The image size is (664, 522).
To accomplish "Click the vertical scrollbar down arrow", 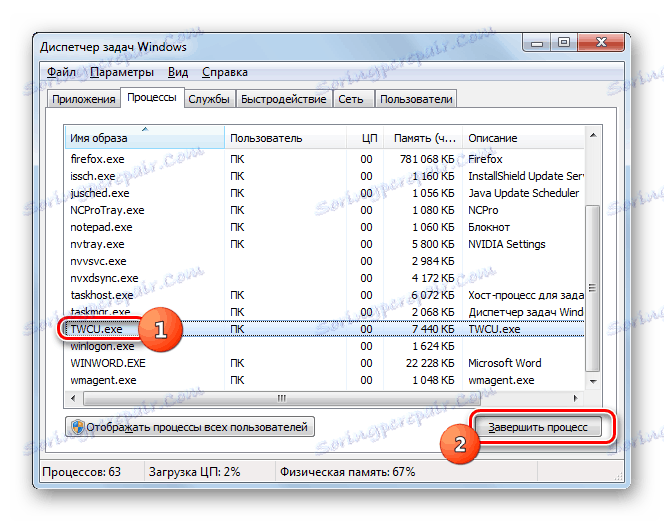I will [593, 381].
